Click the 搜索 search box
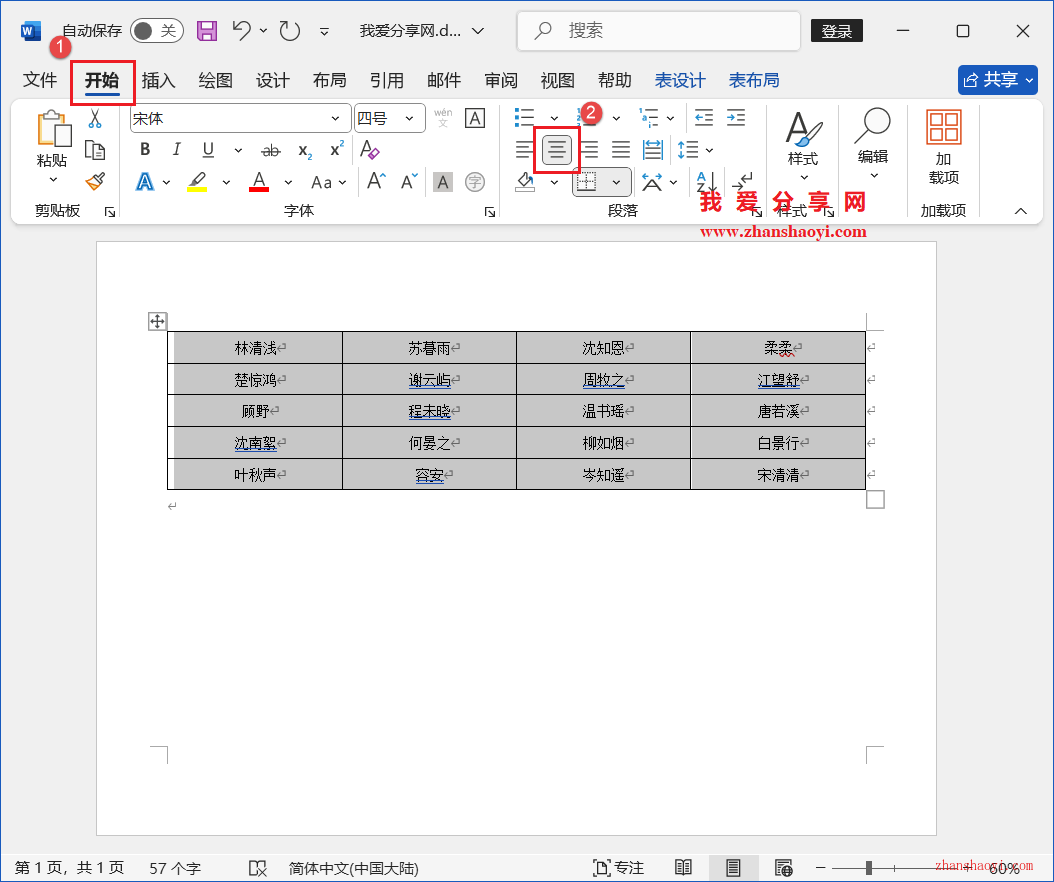 (x=659, y=31)
